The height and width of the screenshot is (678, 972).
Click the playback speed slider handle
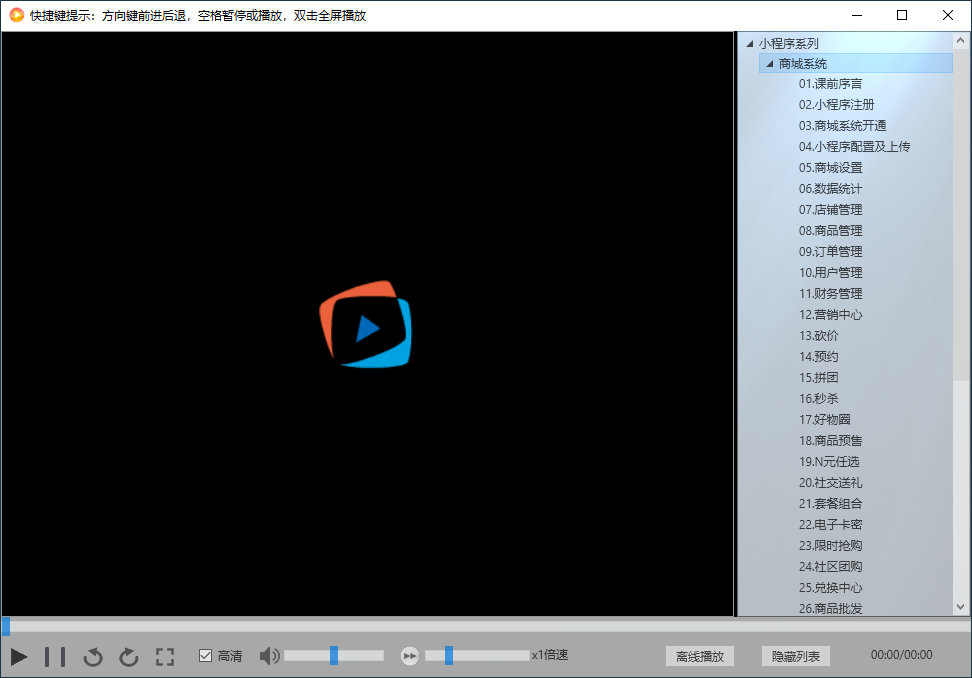(x=449, y=655)
